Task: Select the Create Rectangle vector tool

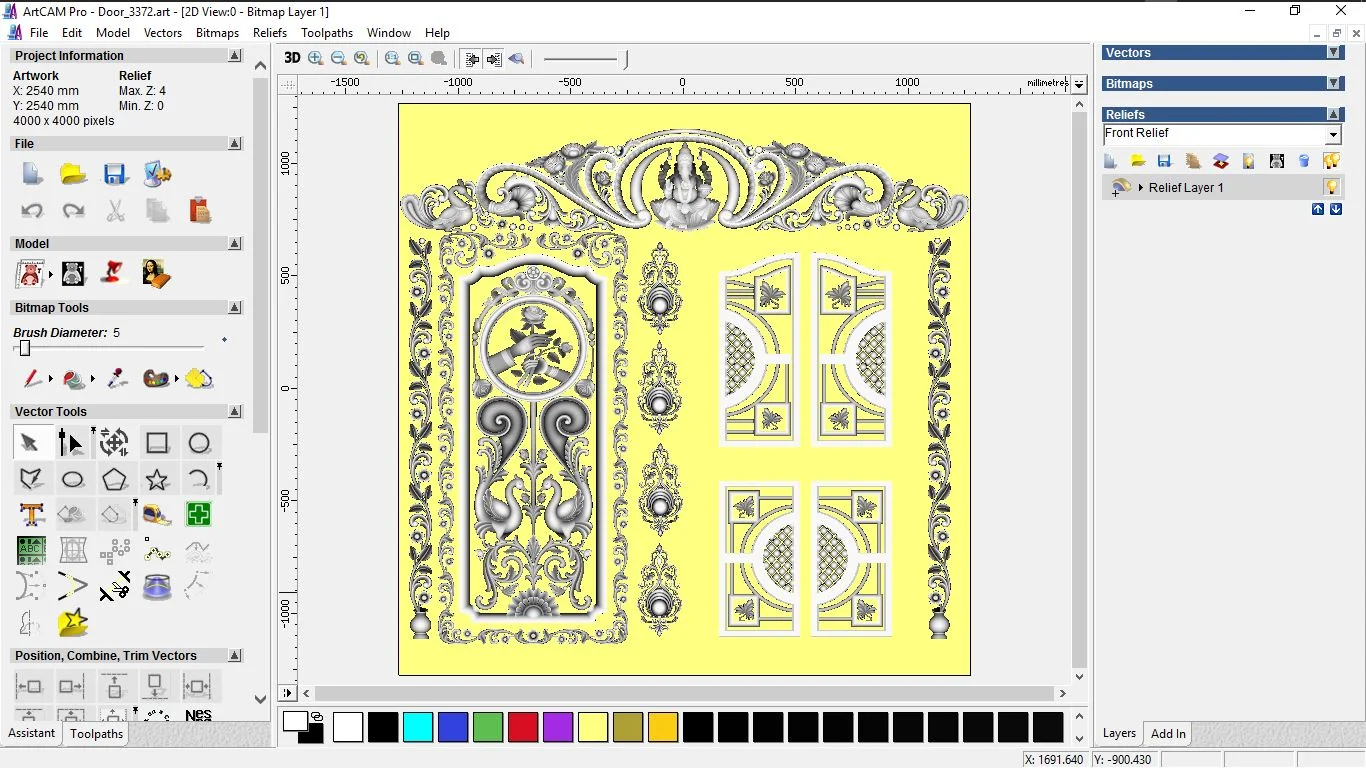Action: pos(157,443)
